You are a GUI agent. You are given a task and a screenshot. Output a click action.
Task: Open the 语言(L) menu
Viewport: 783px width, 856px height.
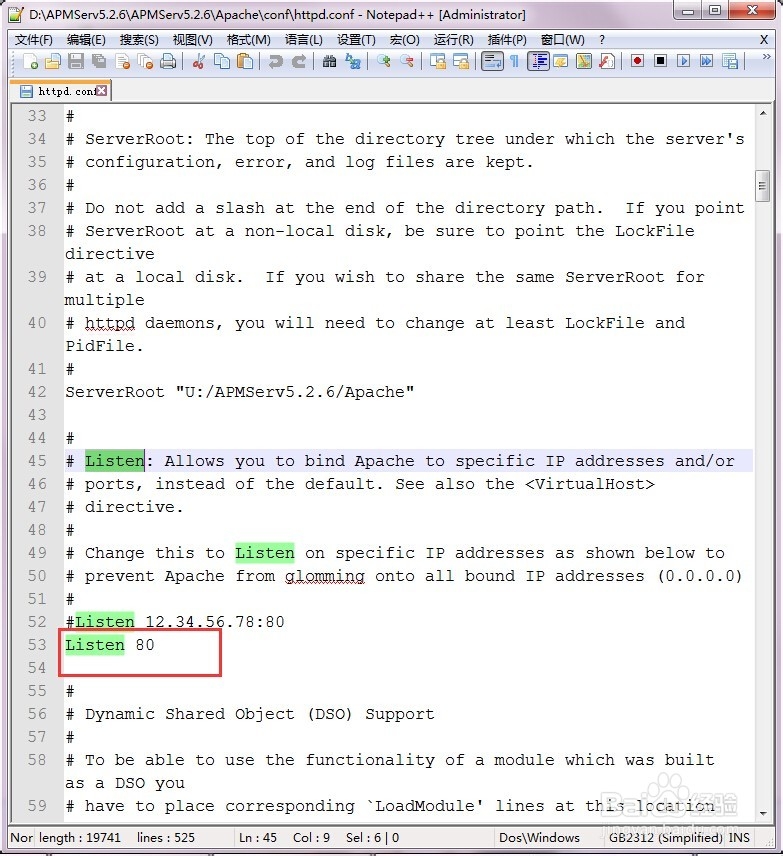tap(304, 39)
